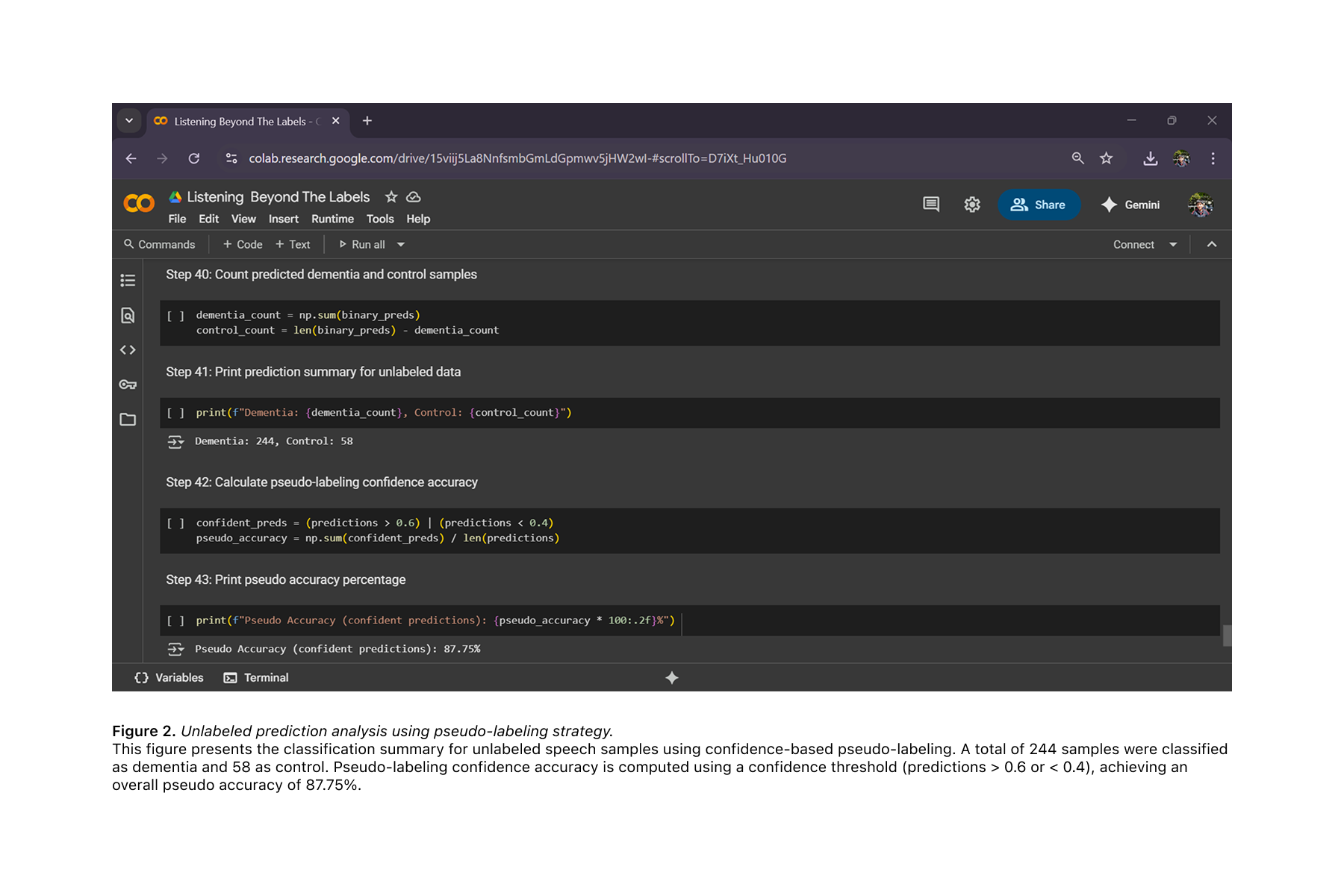
Task: Open the Run all dropdown arrow
Action: point(401,244)
